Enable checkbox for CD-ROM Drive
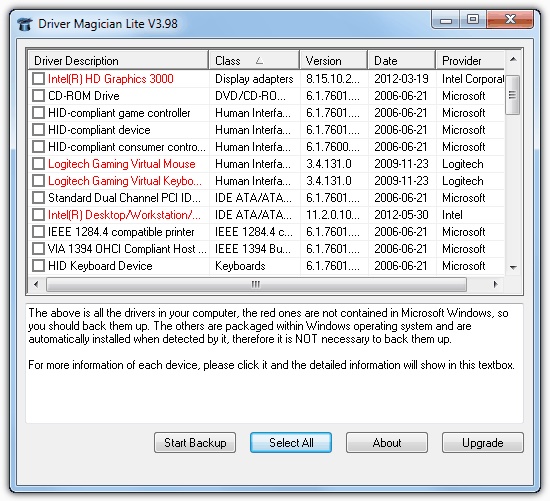550x501 pixels. [x=38, y=95]
